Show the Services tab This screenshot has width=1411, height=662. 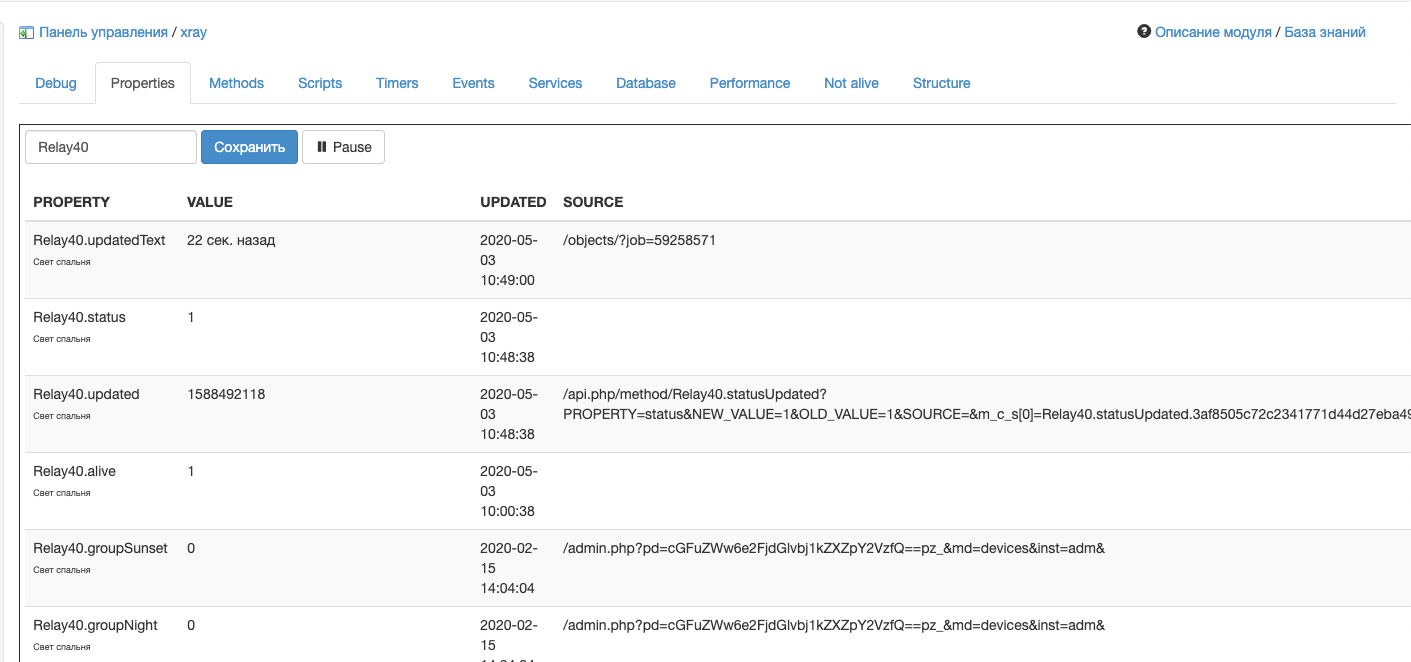click(555, 83)
